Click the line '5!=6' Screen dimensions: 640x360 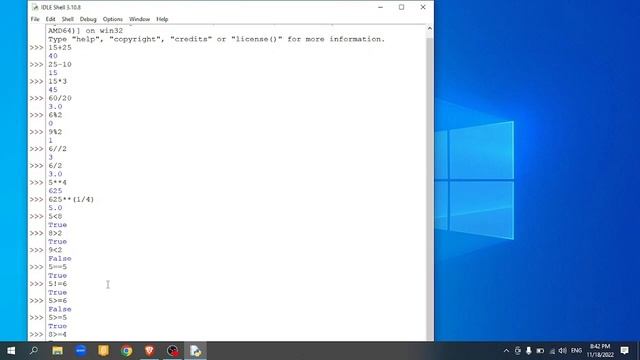tap(58, 284)
